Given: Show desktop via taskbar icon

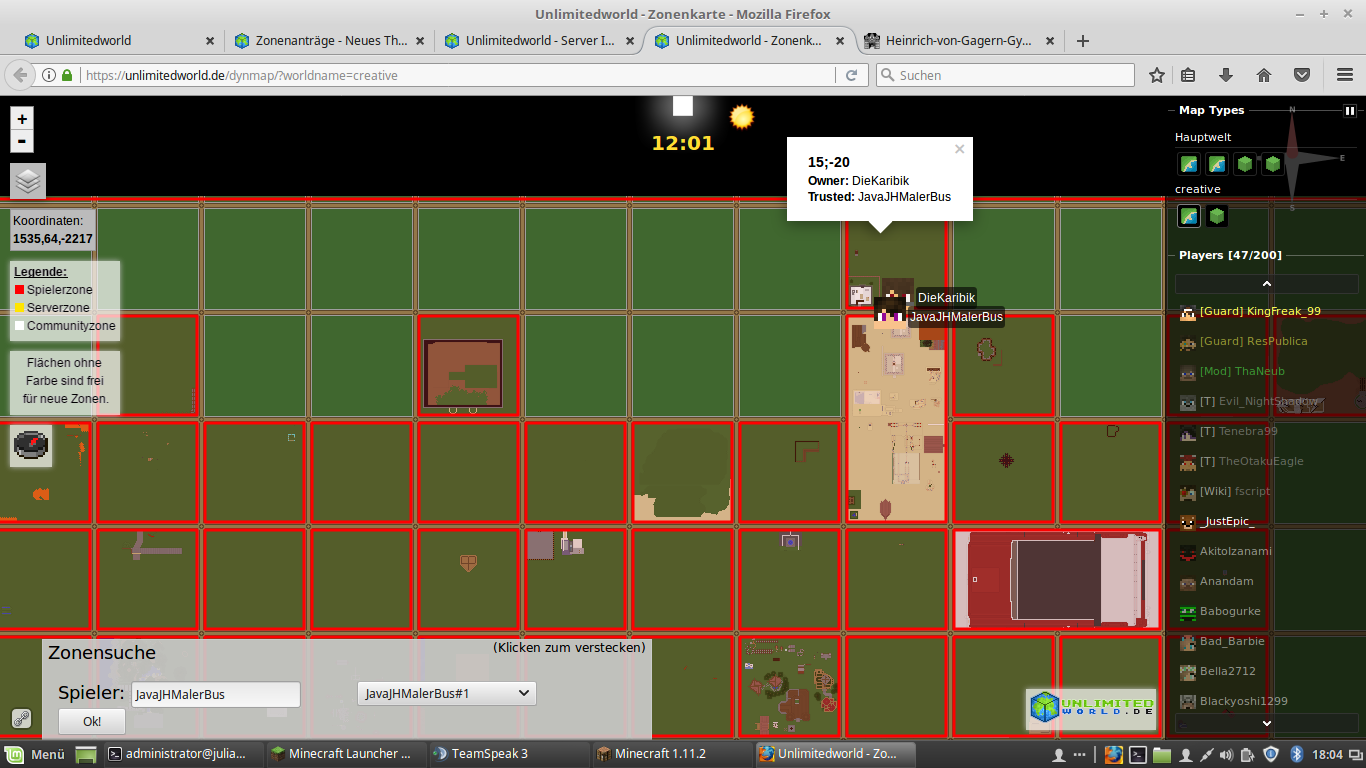Looking at the screenshot, I should click(x=86, y=754).
